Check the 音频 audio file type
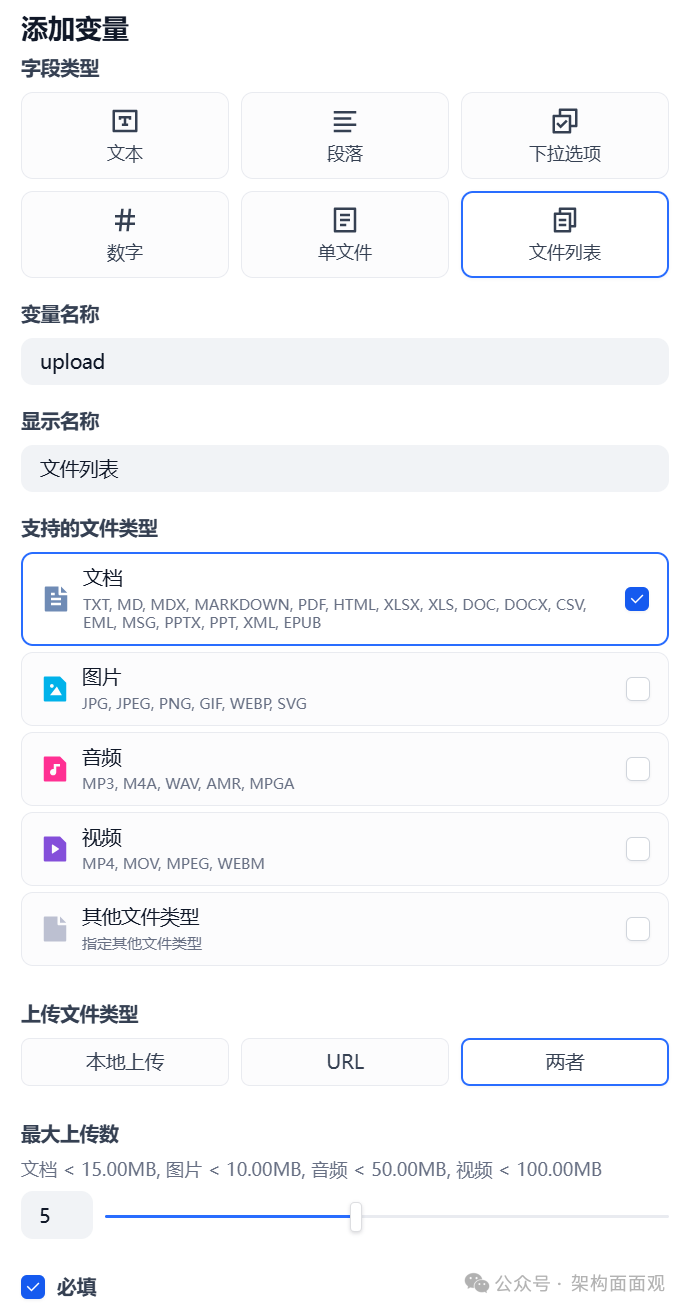The height and width of the screenshot is (1310, 686). (637, 768)
